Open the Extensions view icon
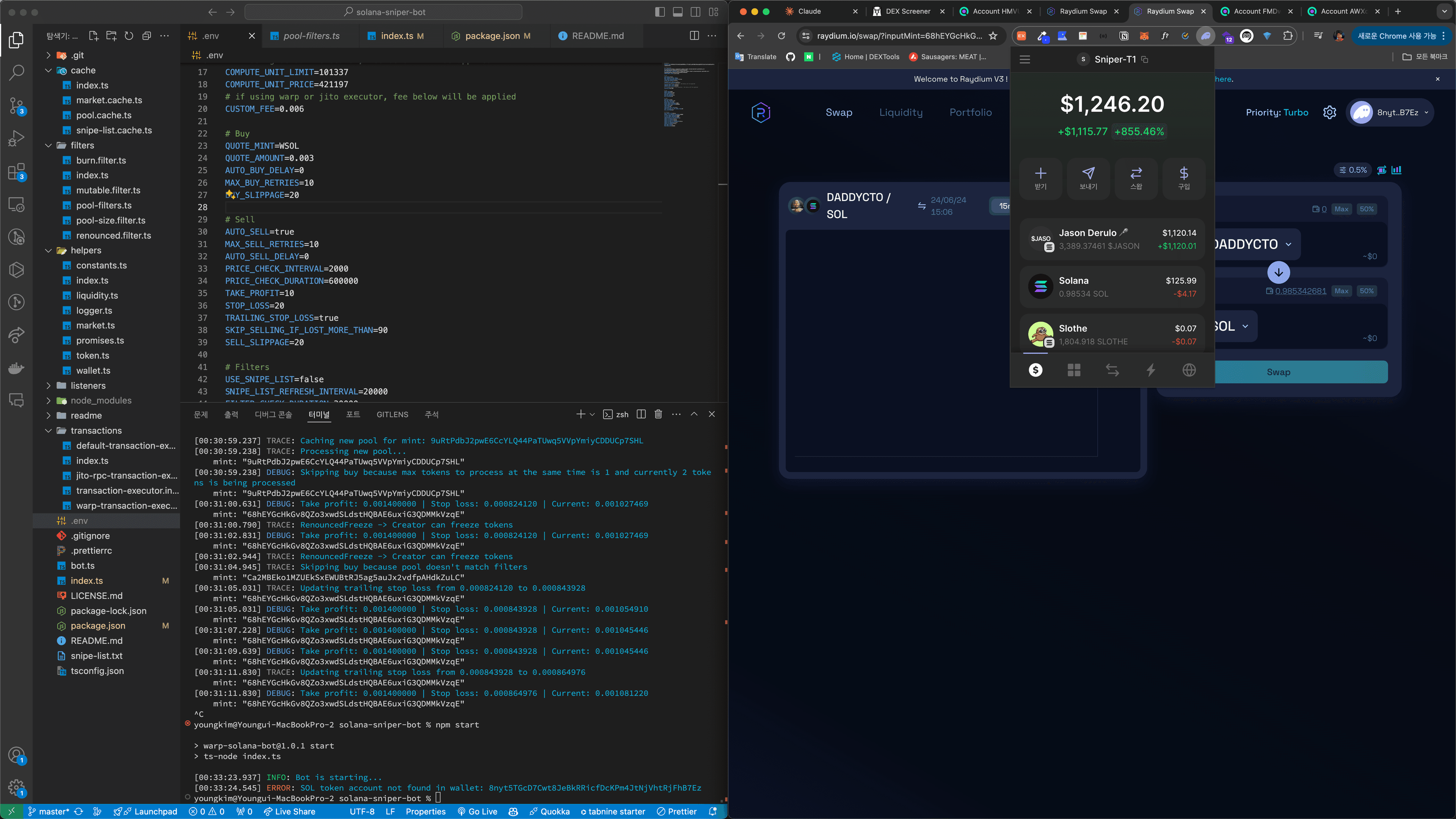 [x=16, y=172]
